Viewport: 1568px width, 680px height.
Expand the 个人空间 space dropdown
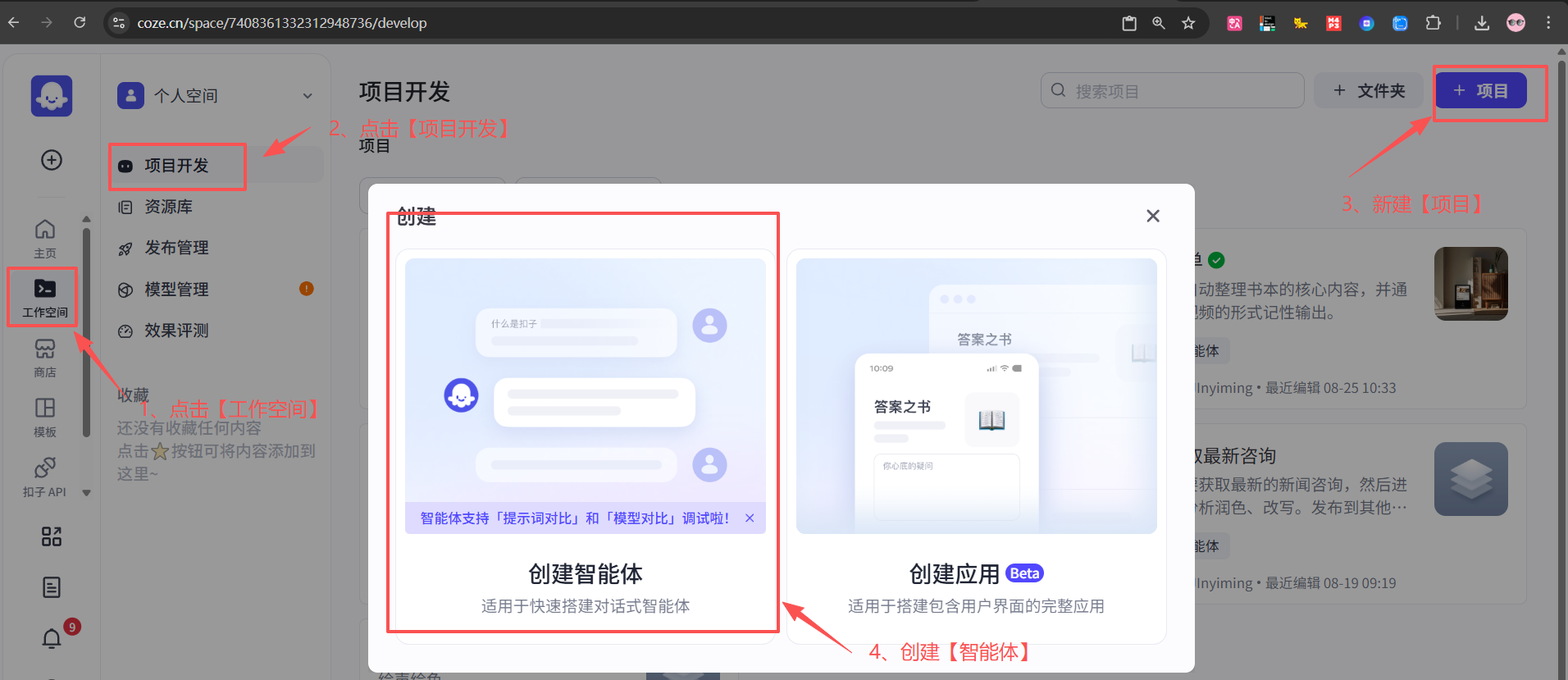(308, 96)
